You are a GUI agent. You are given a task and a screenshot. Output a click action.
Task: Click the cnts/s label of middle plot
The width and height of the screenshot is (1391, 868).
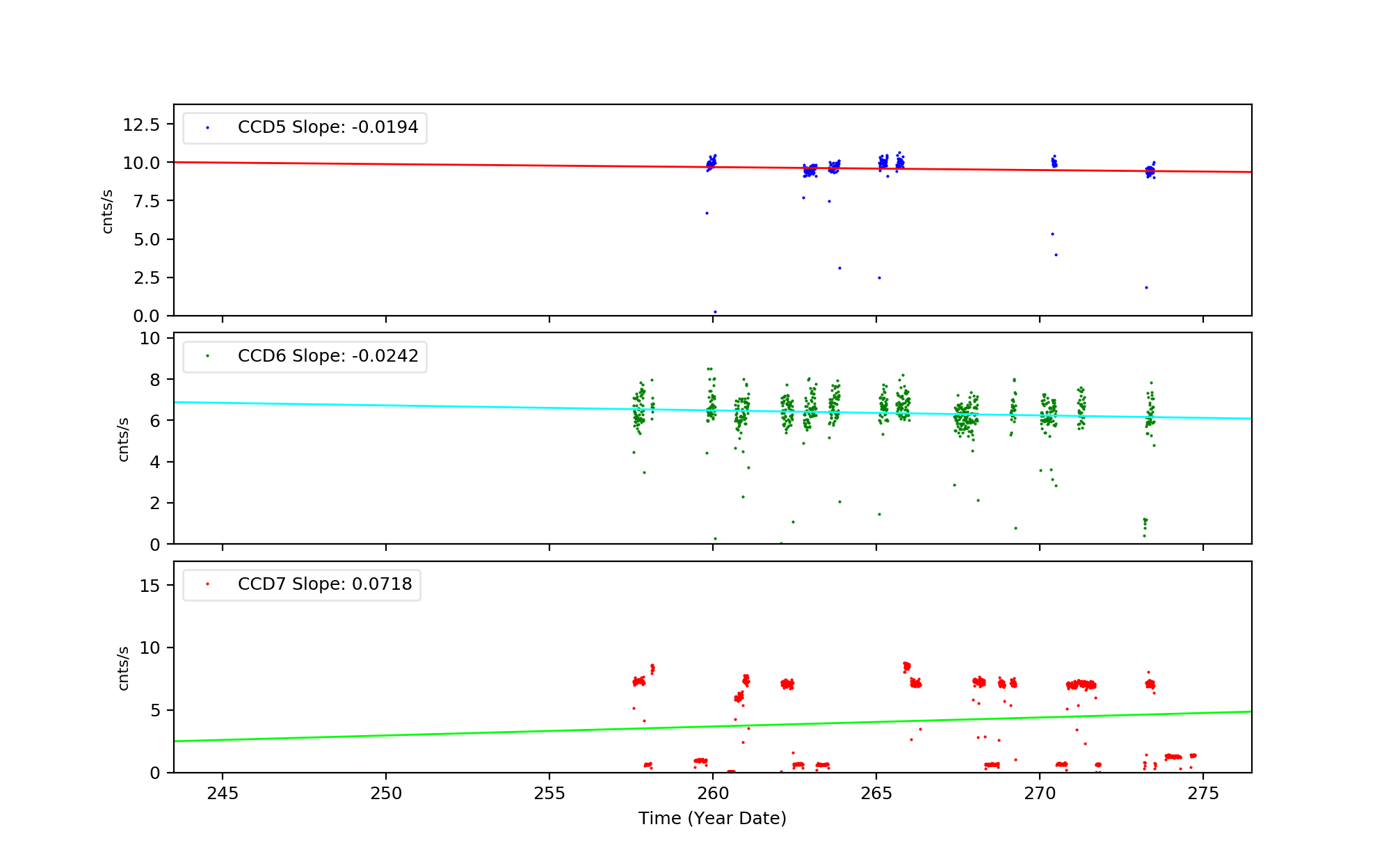(x=123, y=440)
